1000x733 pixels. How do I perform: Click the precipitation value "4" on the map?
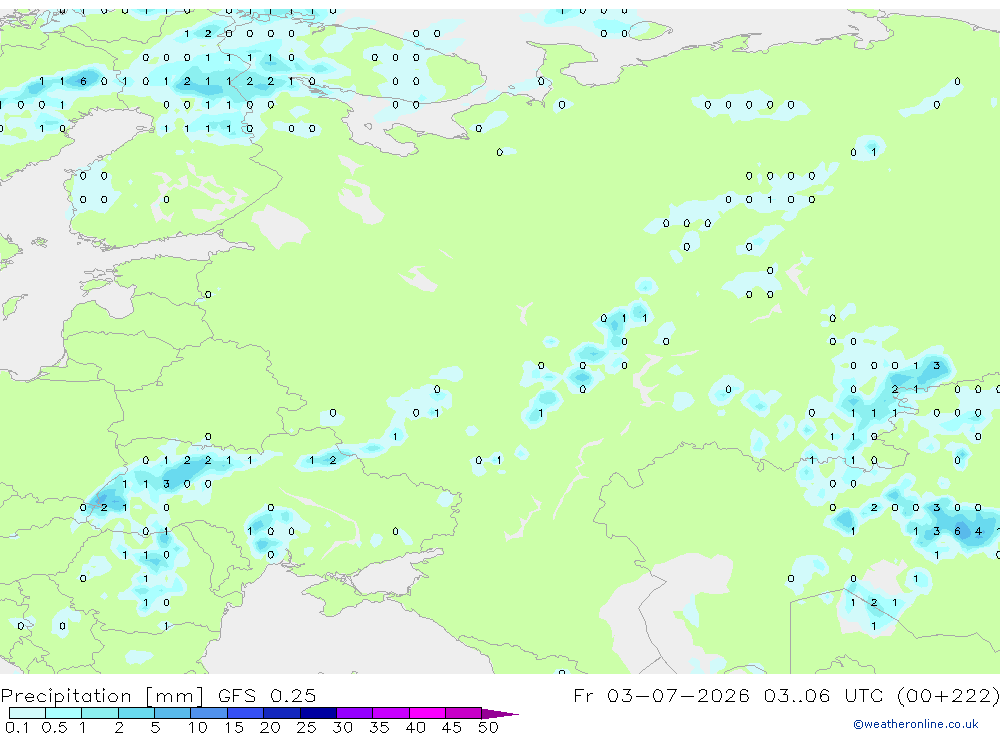[x=978, y=531]
